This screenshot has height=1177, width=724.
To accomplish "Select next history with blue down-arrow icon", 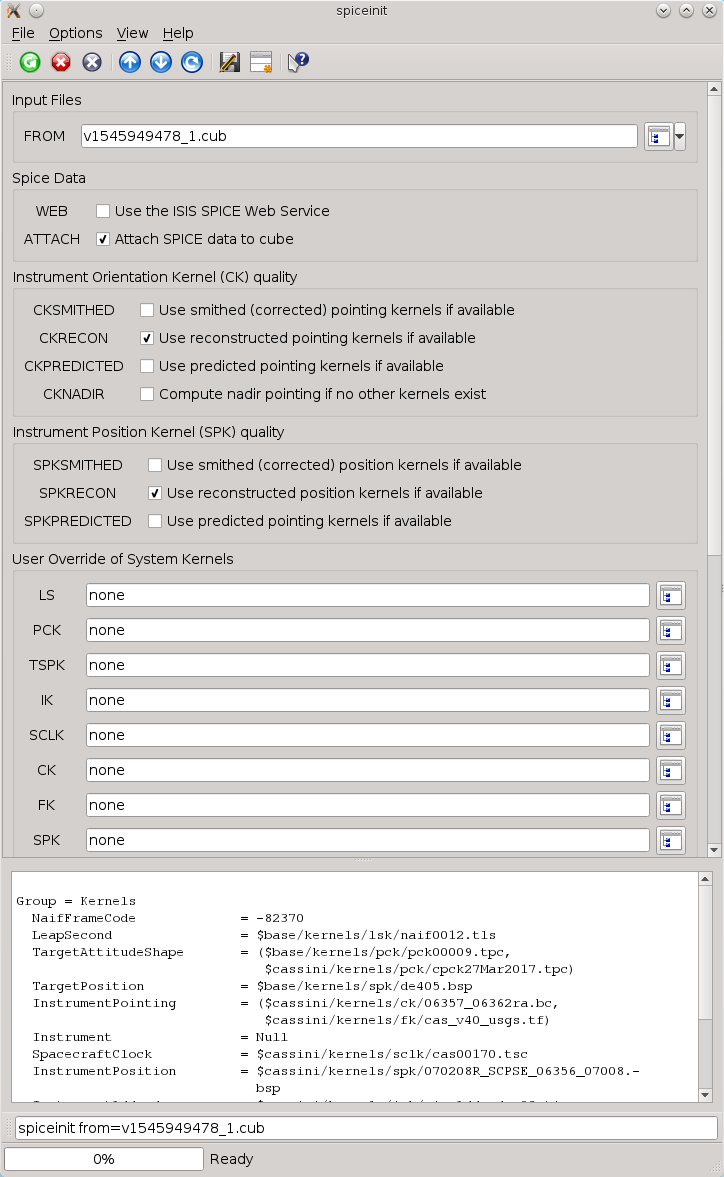I will (160, 62).
